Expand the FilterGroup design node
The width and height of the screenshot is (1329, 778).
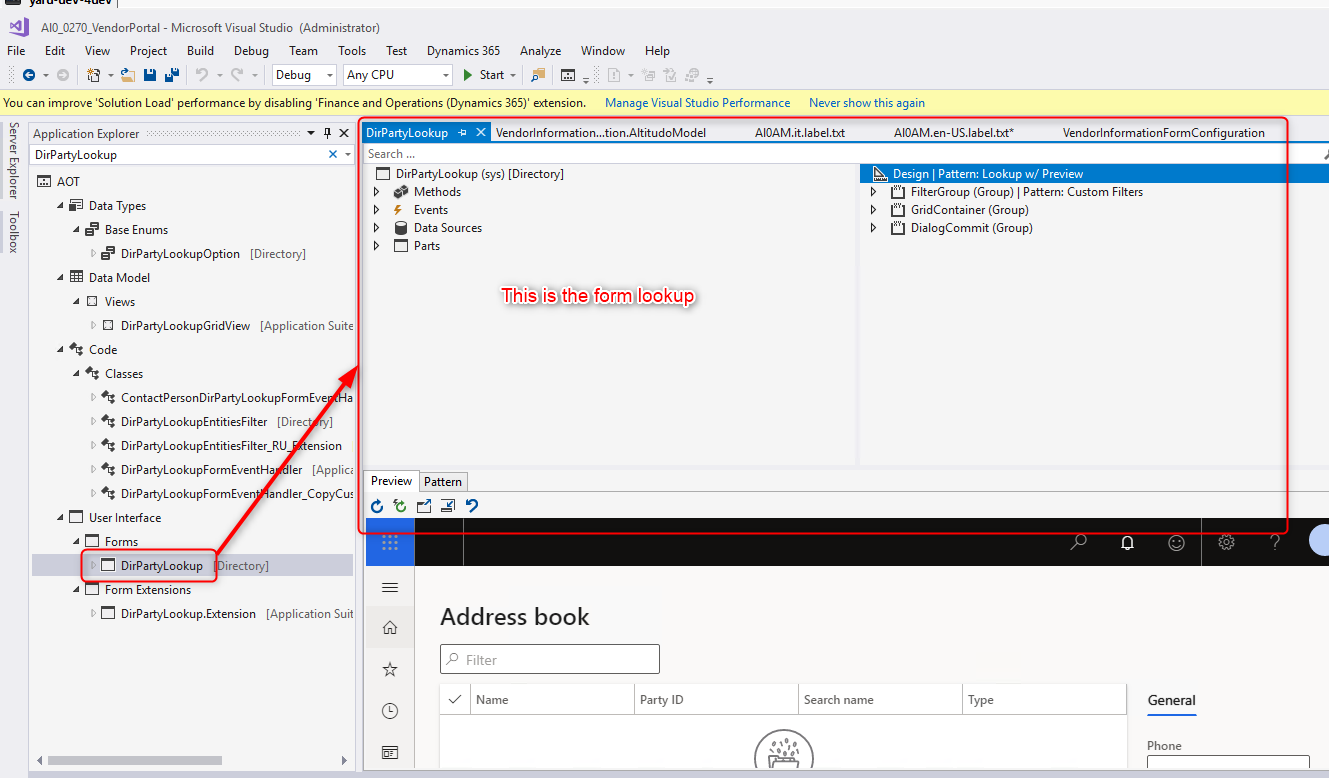[x=874, y=191]
